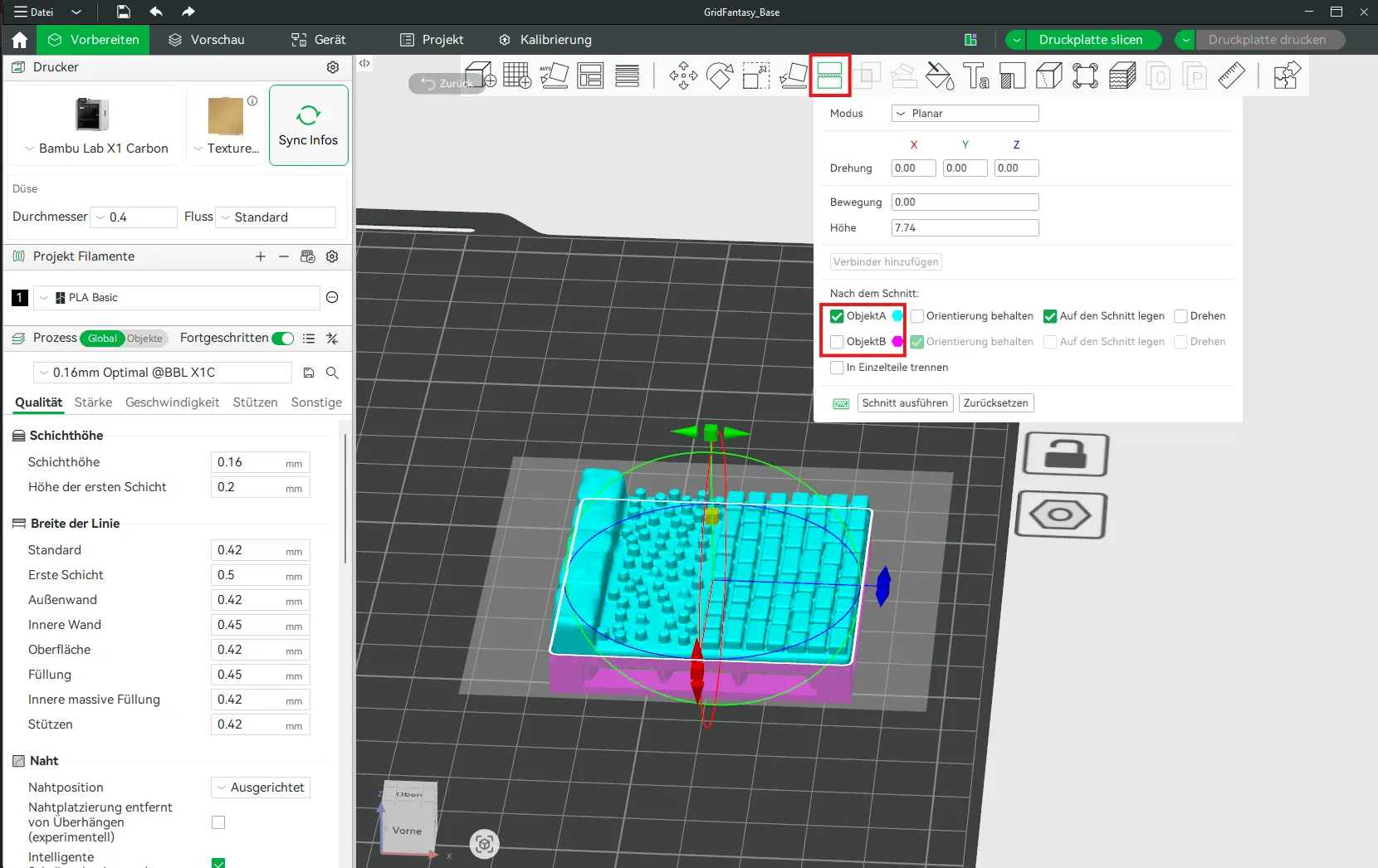Open the Fluss Standard dropdown
The width and height of the screenshot is (1378, 868).
coord(276,217)
